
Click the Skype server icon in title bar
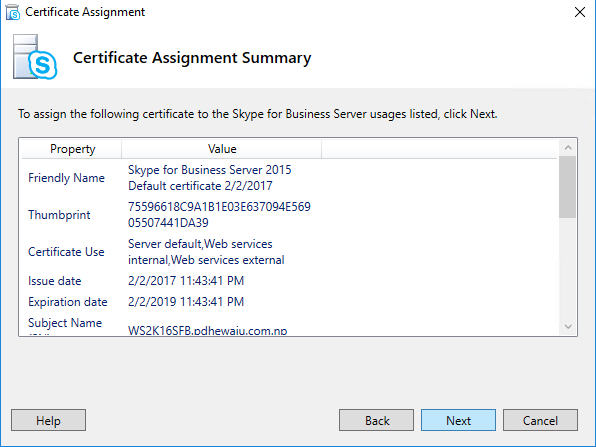13,12
